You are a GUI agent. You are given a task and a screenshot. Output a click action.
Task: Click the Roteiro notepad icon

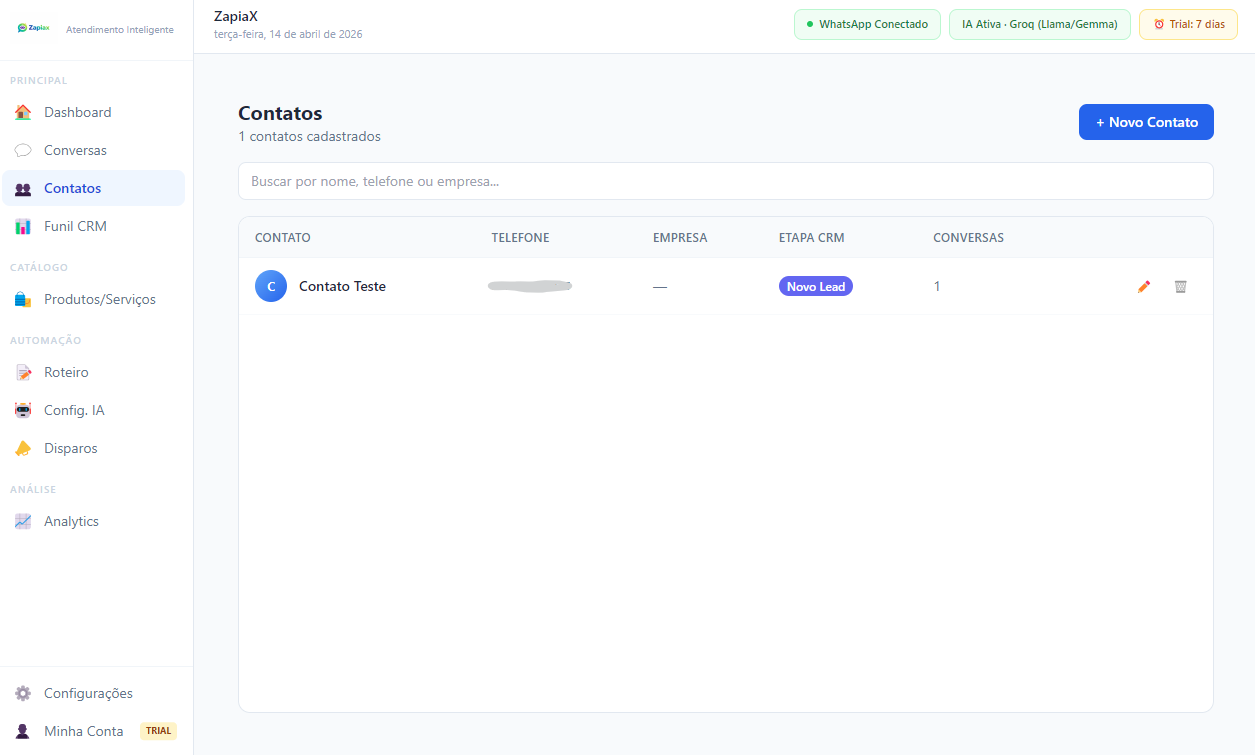(23, 373)
